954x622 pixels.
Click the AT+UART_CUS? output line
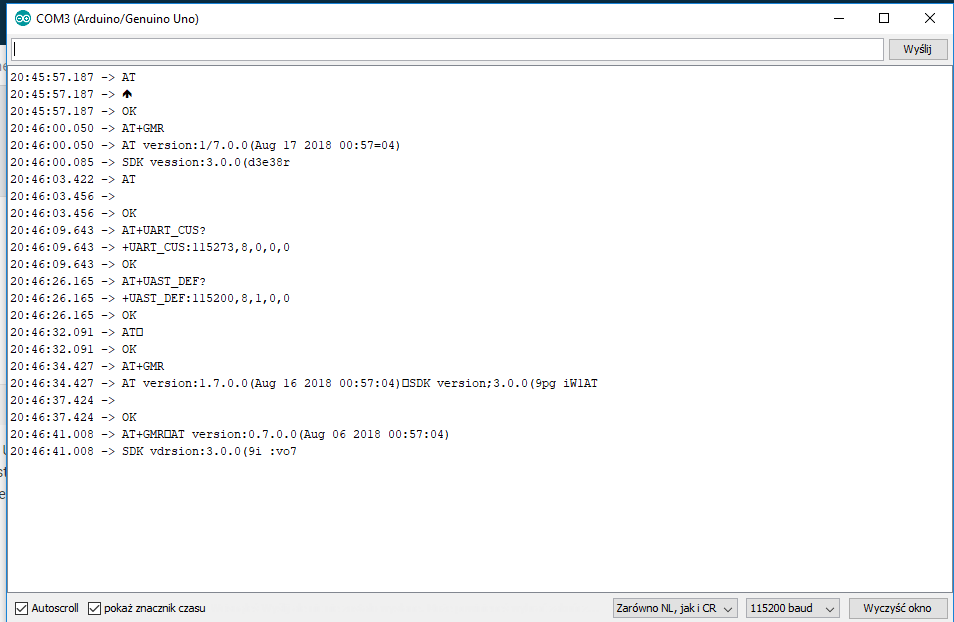[108, 231]
